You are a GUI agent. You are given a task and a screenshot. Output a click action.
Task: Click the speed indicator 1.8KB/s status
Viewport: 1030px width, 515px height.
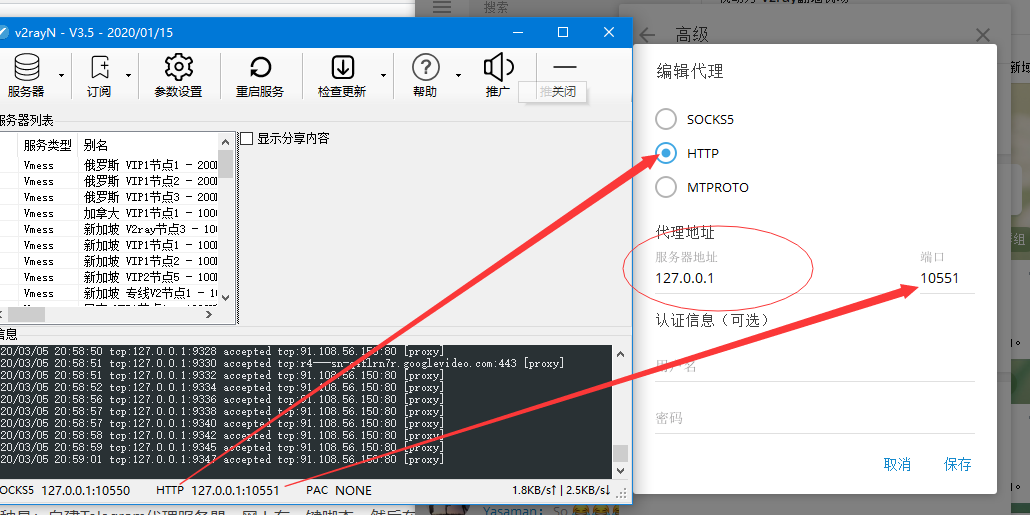point(561,490)
